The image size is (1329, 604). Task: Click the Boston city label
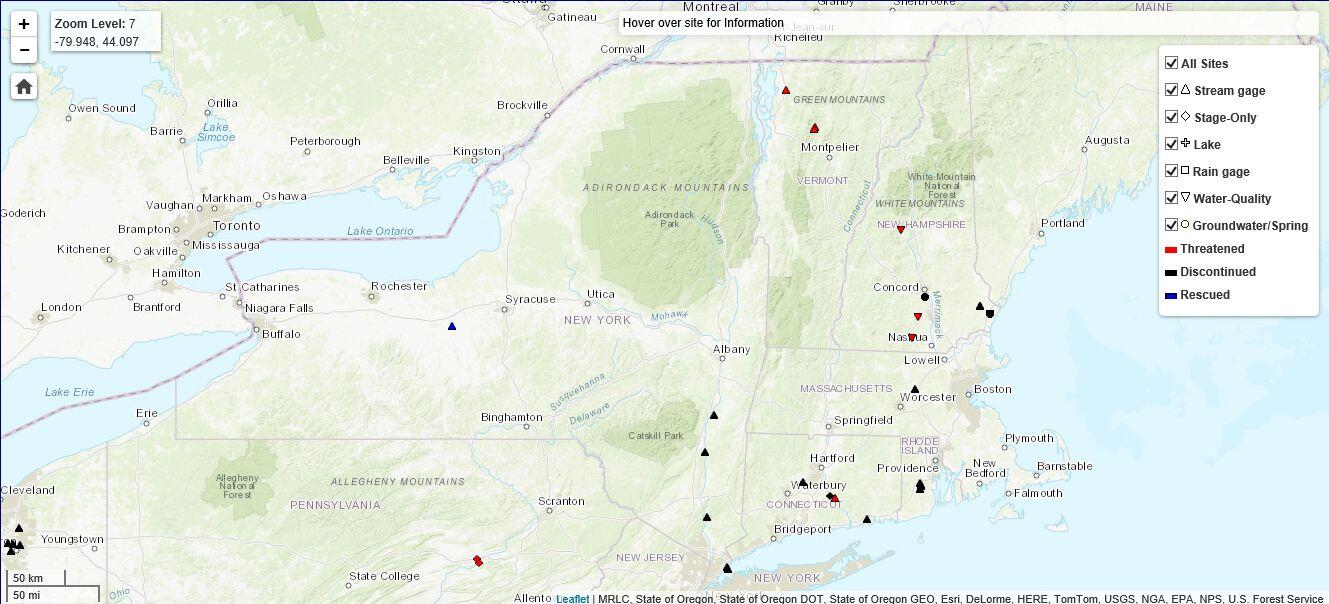[x=993, y=389]
